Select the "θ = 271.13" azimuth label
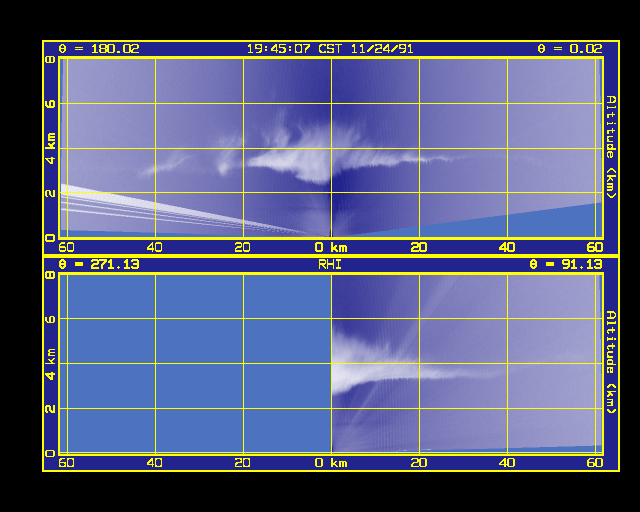 click(x=99, y=265)
